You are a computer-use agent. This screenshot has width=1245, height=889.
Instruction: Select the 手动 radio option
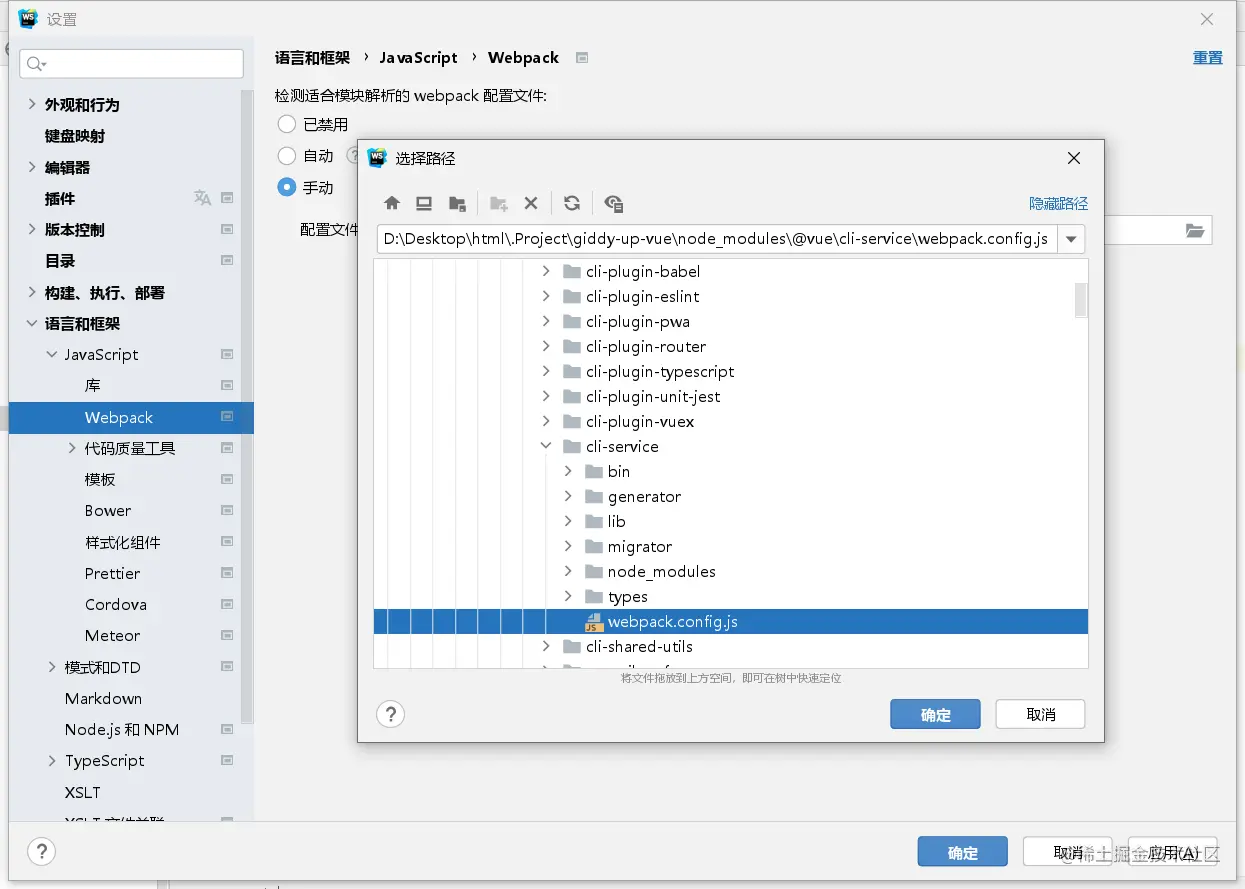pos(287,187)
